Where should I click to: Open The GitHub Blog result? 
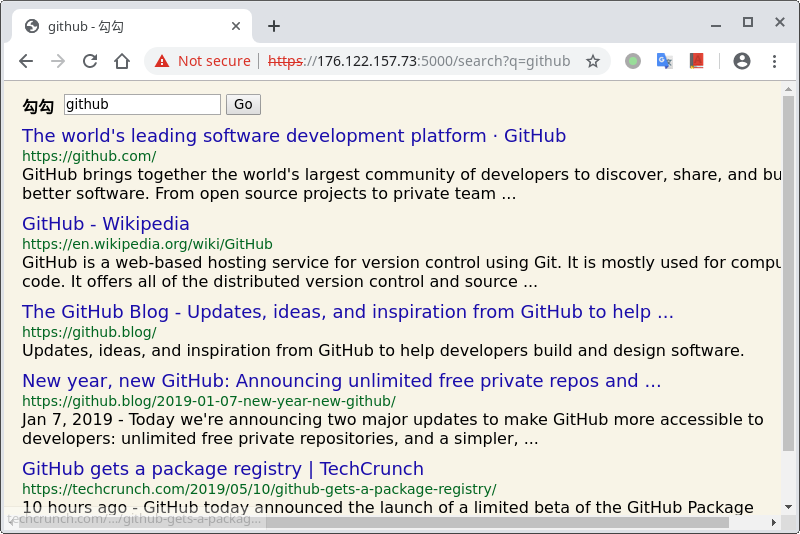tap(347, 312)
